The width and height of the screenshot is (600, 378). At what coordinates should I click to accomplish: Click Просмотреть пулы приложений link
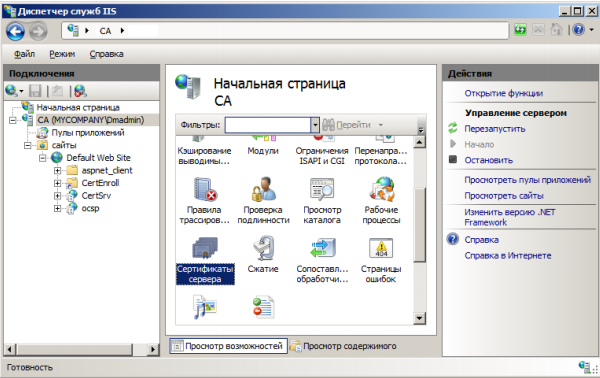pos(528,180)
